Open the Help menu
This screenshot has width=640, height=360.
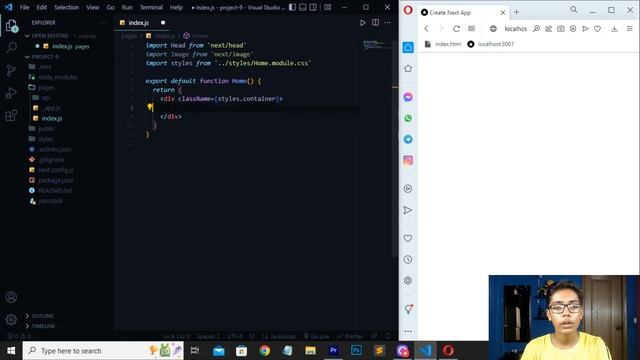click(176, 7)
